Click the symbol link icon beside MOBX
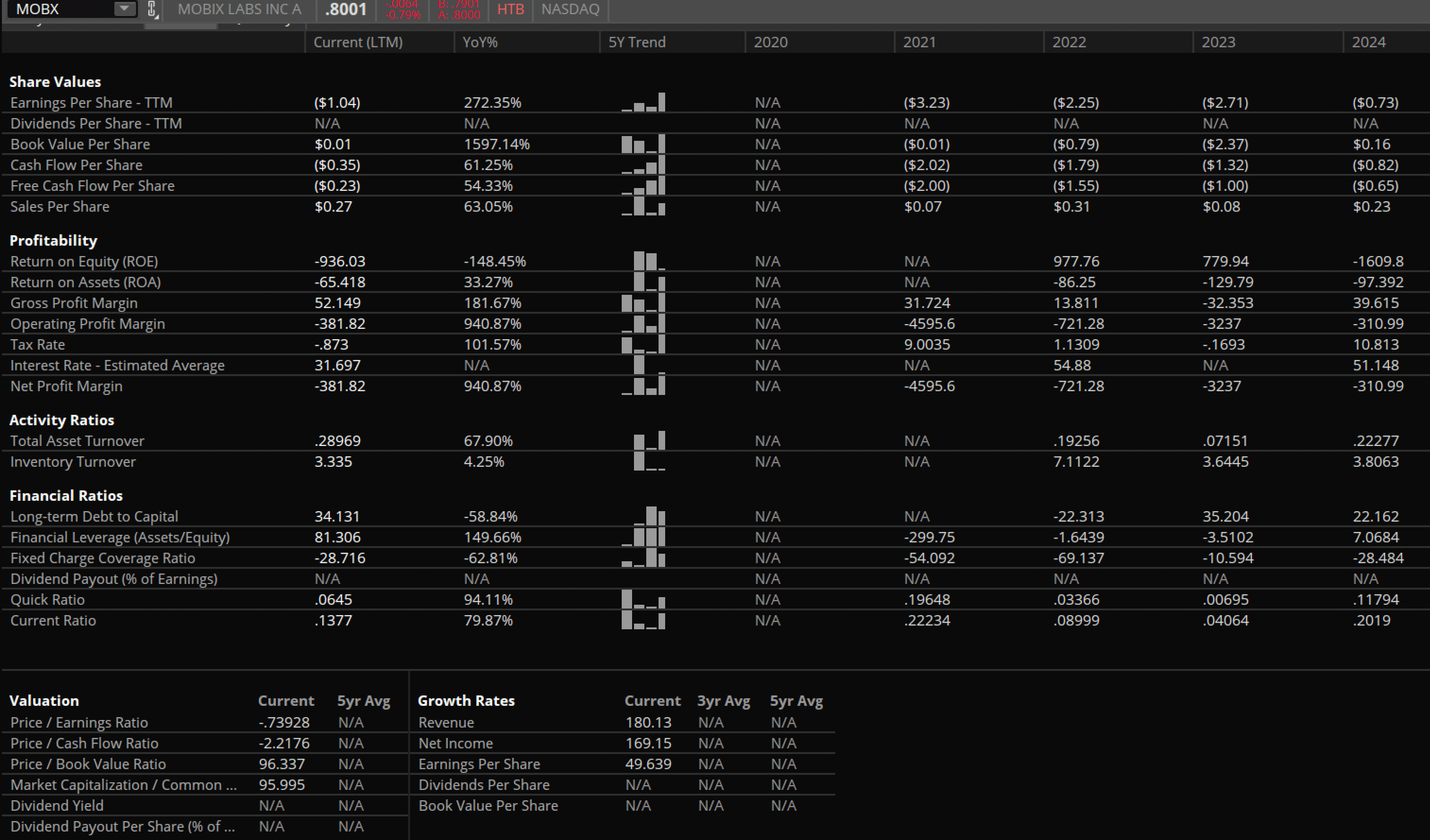 tap(152, 9)
